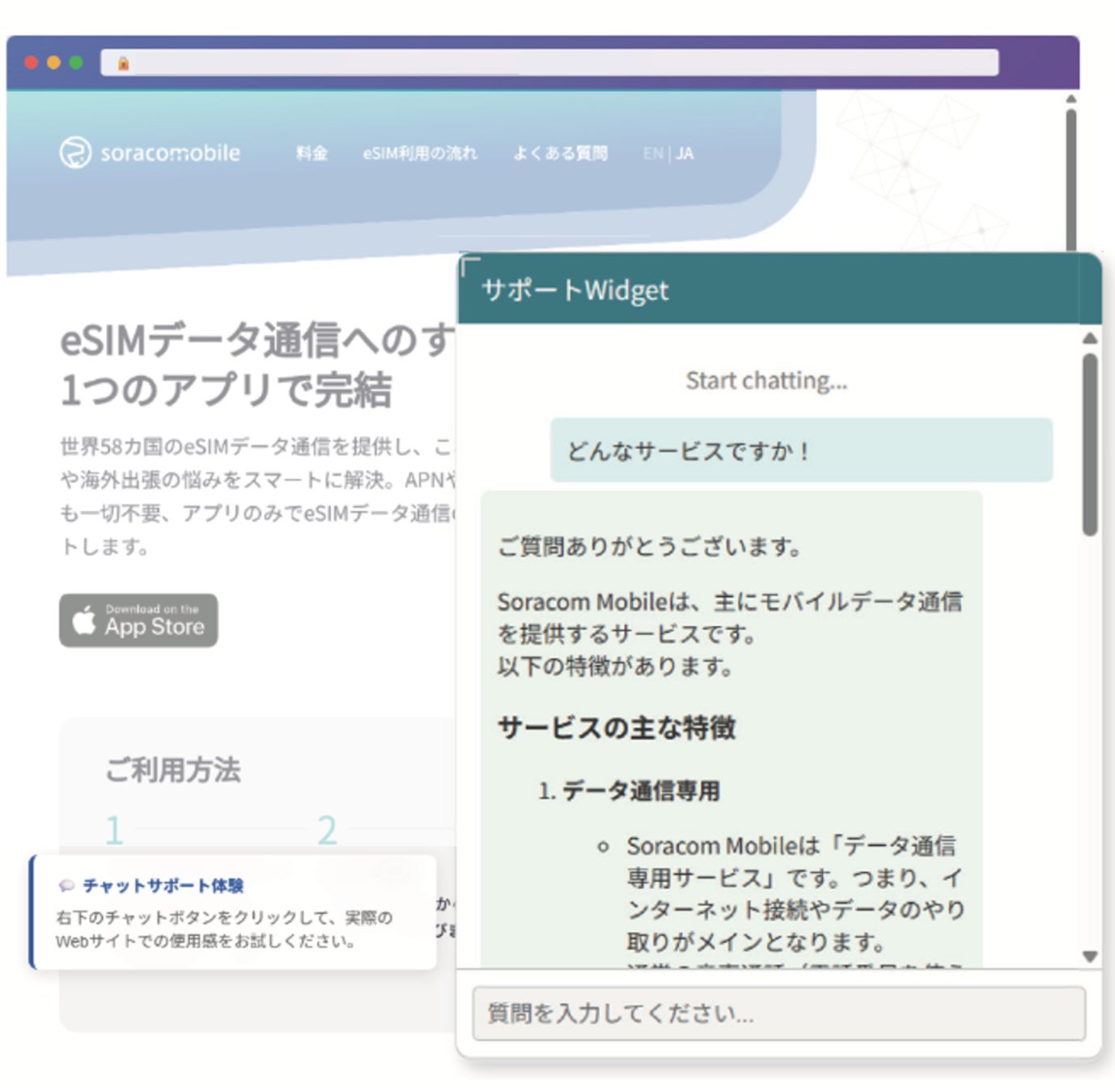Click the browser address bar

click(549, 62)
